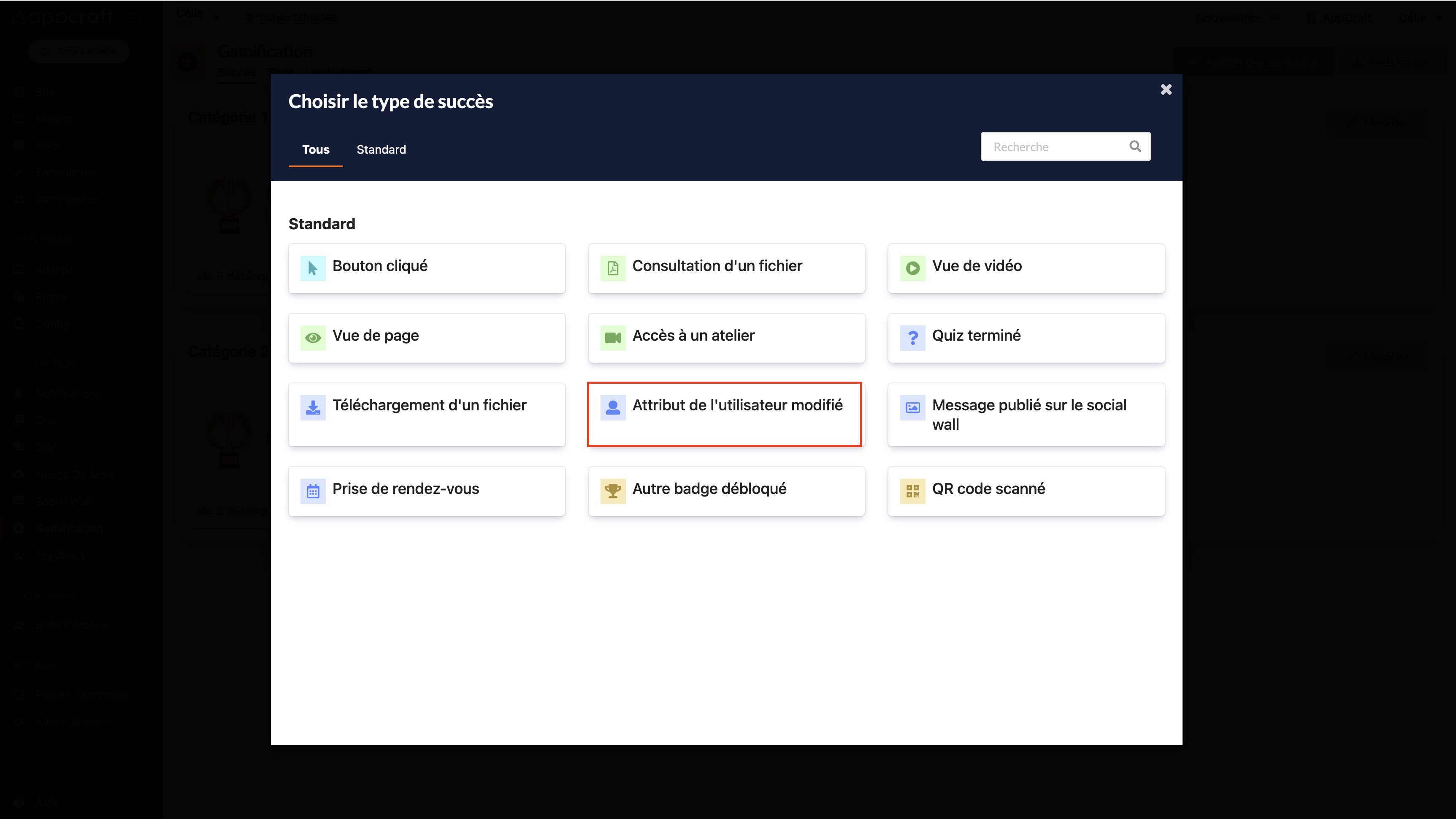This screenshot has height=819, width=1456.
Task: Select the Standard tab
Action: [381, 149]
